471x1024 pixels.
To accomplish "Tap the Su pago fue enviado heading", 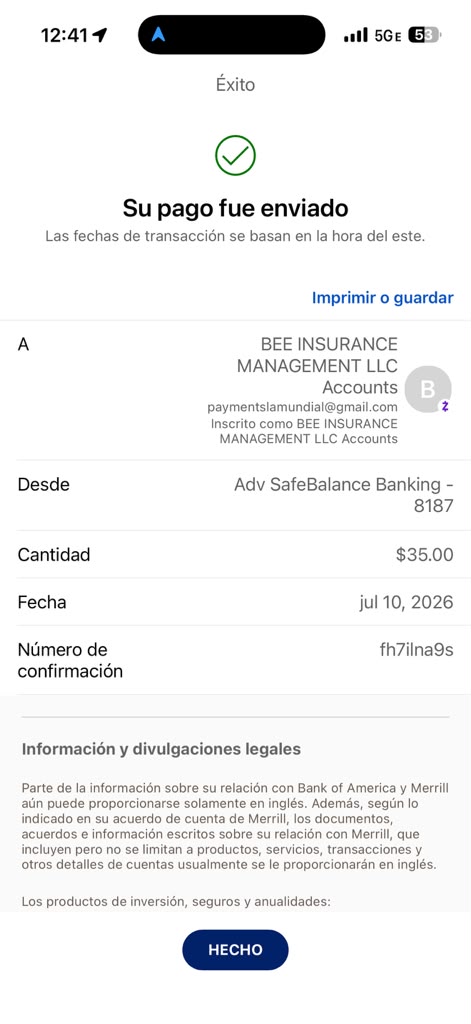I will pyautogui.click(x=235, y=208).
